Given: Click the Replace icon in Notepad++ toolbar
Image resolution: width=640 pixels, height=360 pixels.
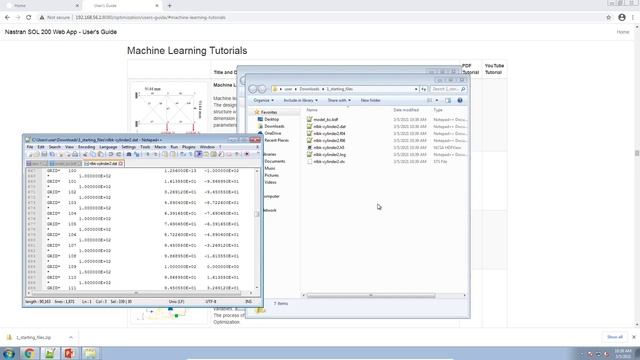Looking at the screenshot, I should point(136,154).
